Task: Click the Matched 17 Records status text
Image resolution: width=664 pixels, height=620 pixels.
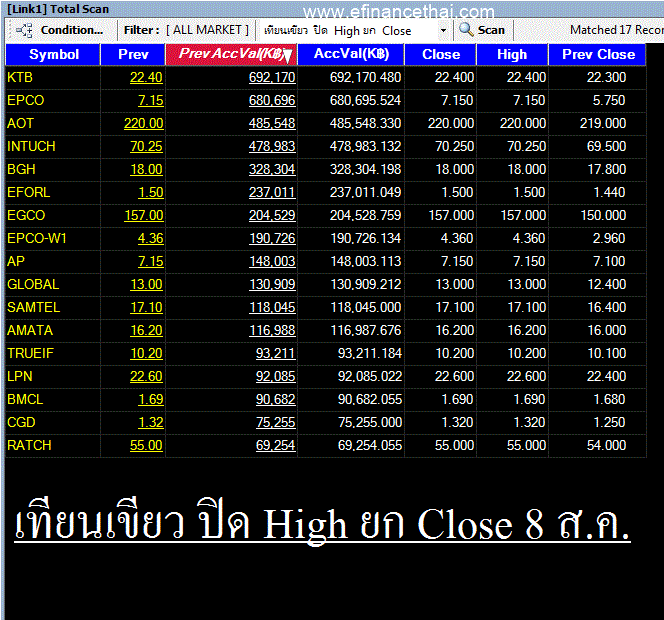Action: click(x=617, y=30)
